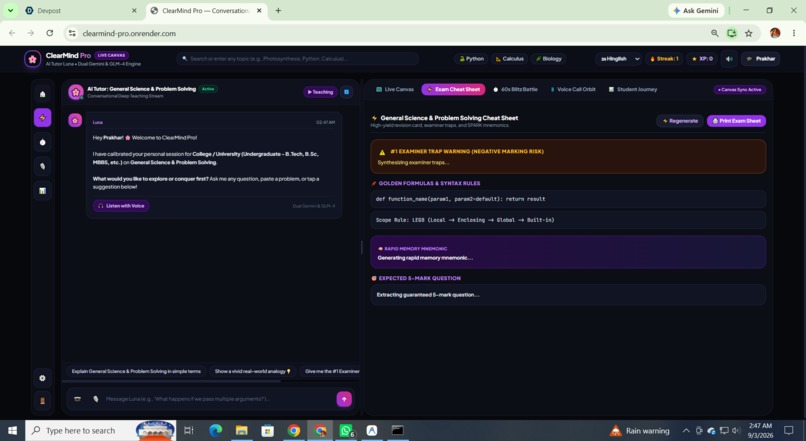
Task: Open the stopwatch icon in the left sidebar
Action: coord(43,142)
